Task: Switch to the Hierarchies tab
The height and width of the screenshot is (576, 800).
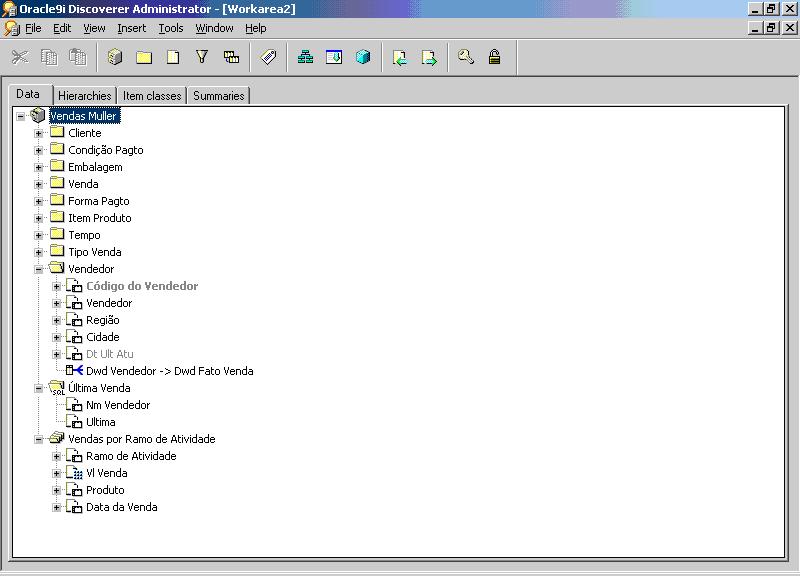Action: 84,96
